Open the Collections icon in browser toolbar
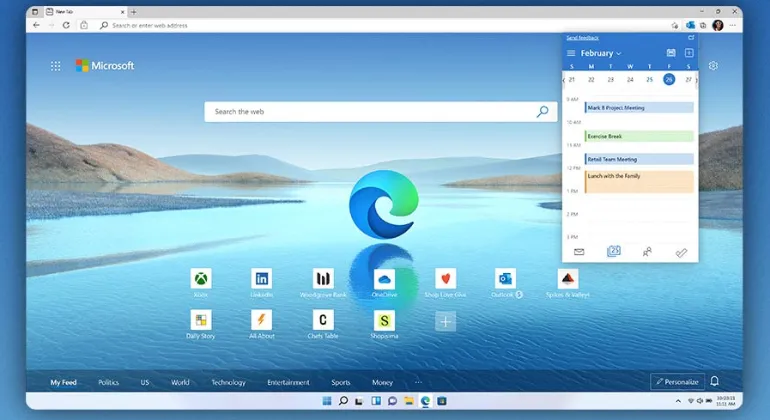 coord(703,25)
